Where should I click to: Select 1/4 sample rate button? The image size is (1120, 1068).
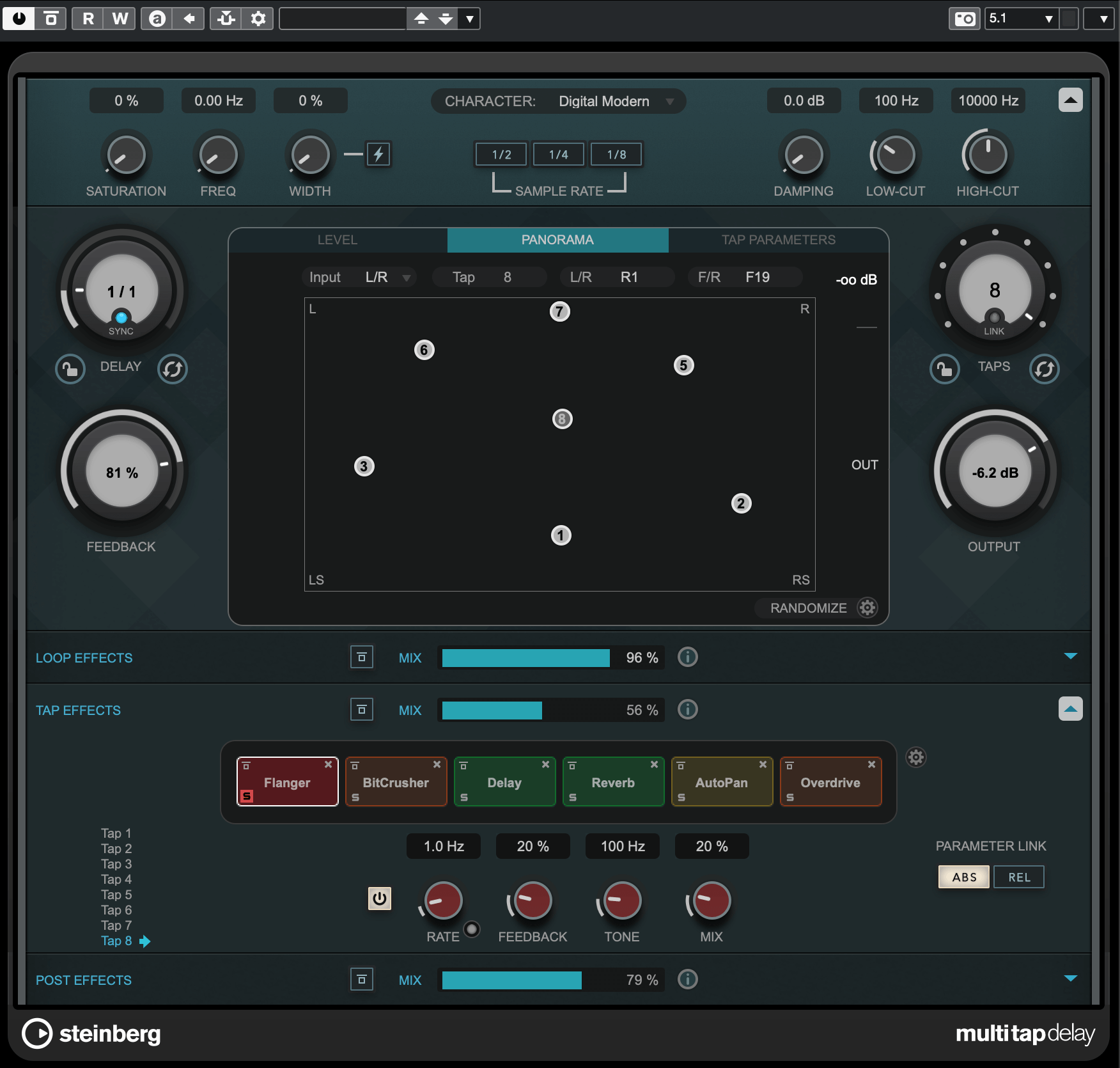coord(558,154)
